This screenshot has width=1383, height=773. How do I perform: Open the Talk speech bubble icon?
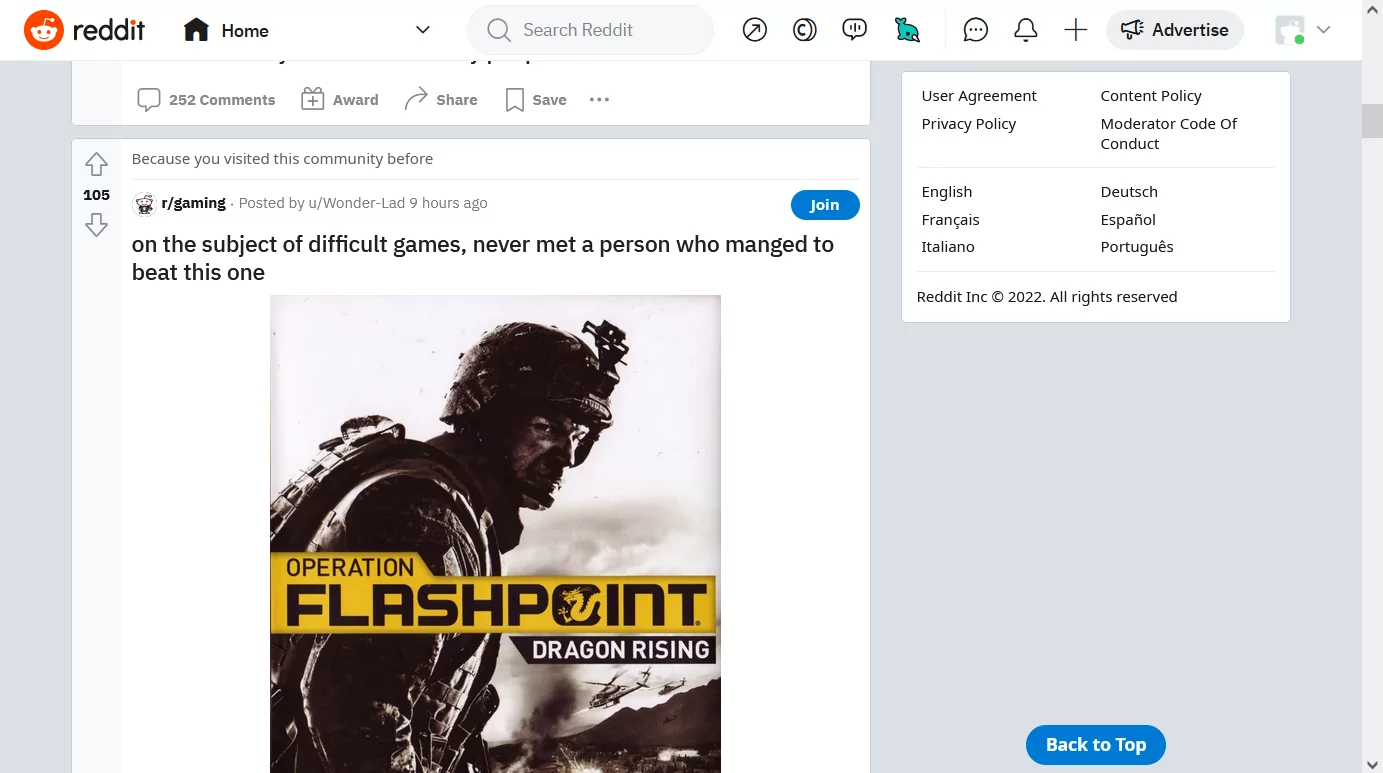coord(855,30)
